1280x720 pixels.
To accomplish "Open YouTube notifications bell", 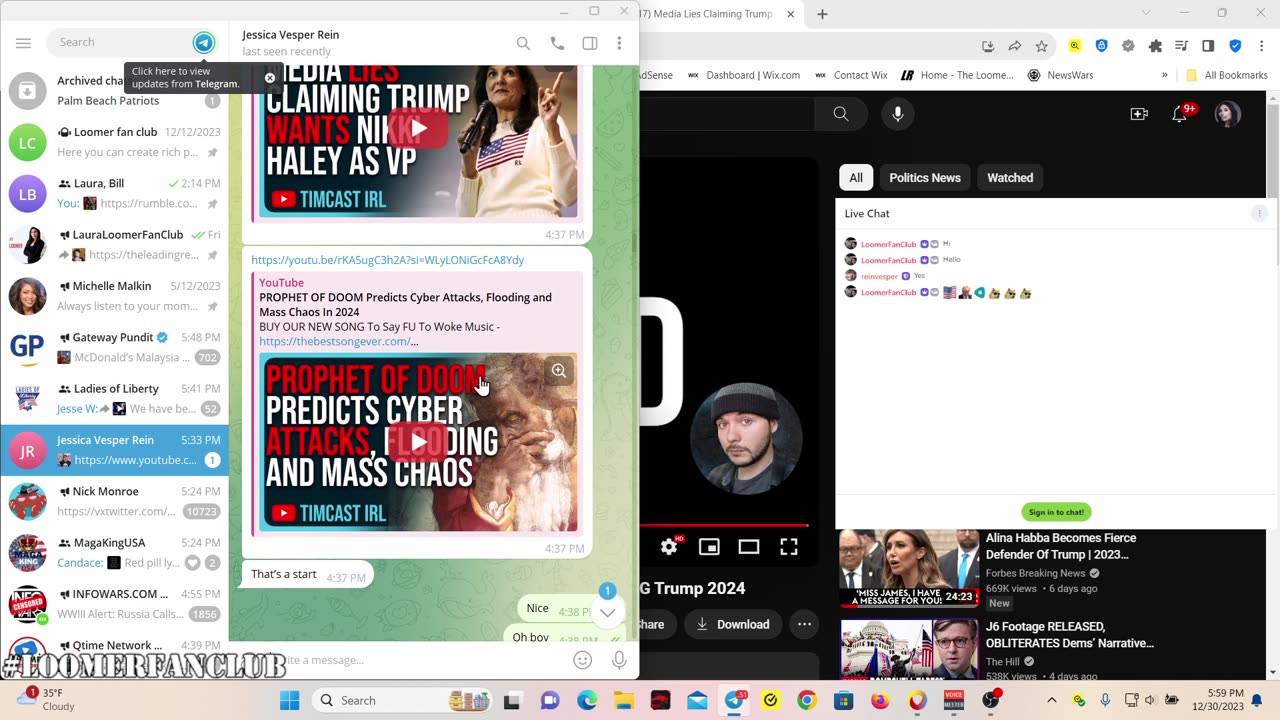I will (1181, 114).
